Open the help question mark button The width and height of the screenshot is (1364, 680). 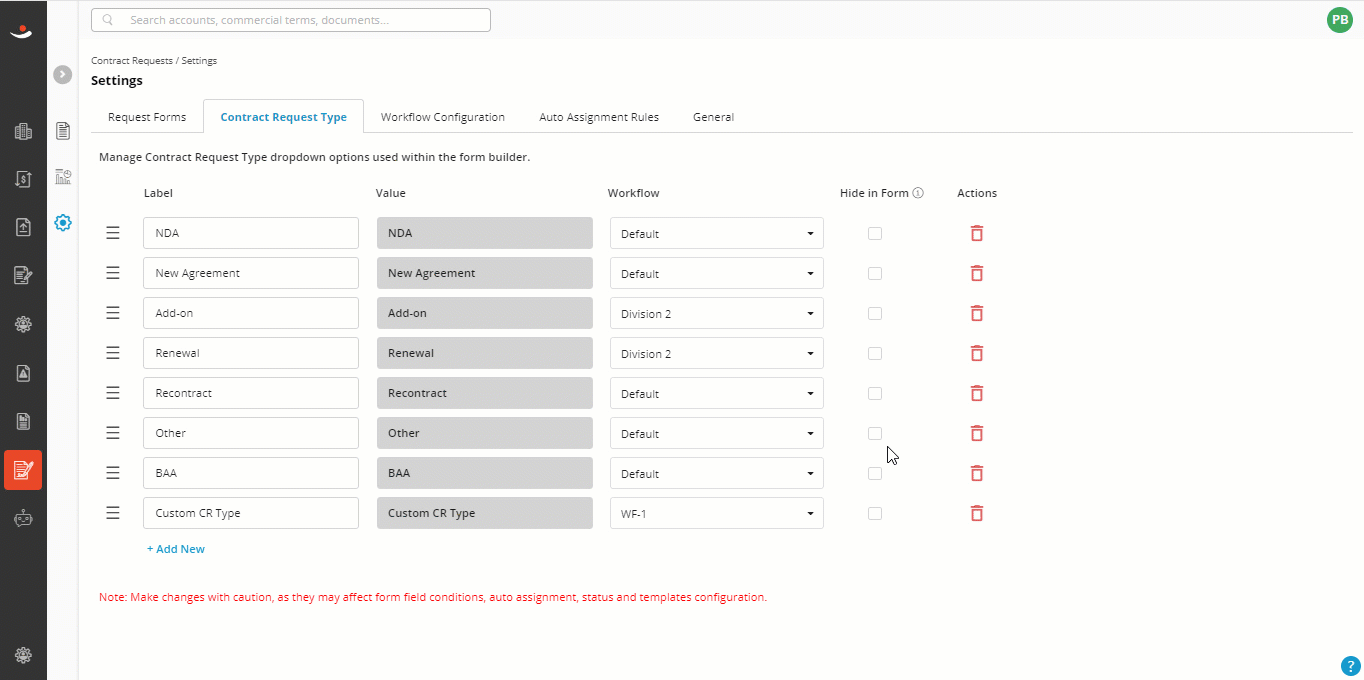[x=1349, y=666]
